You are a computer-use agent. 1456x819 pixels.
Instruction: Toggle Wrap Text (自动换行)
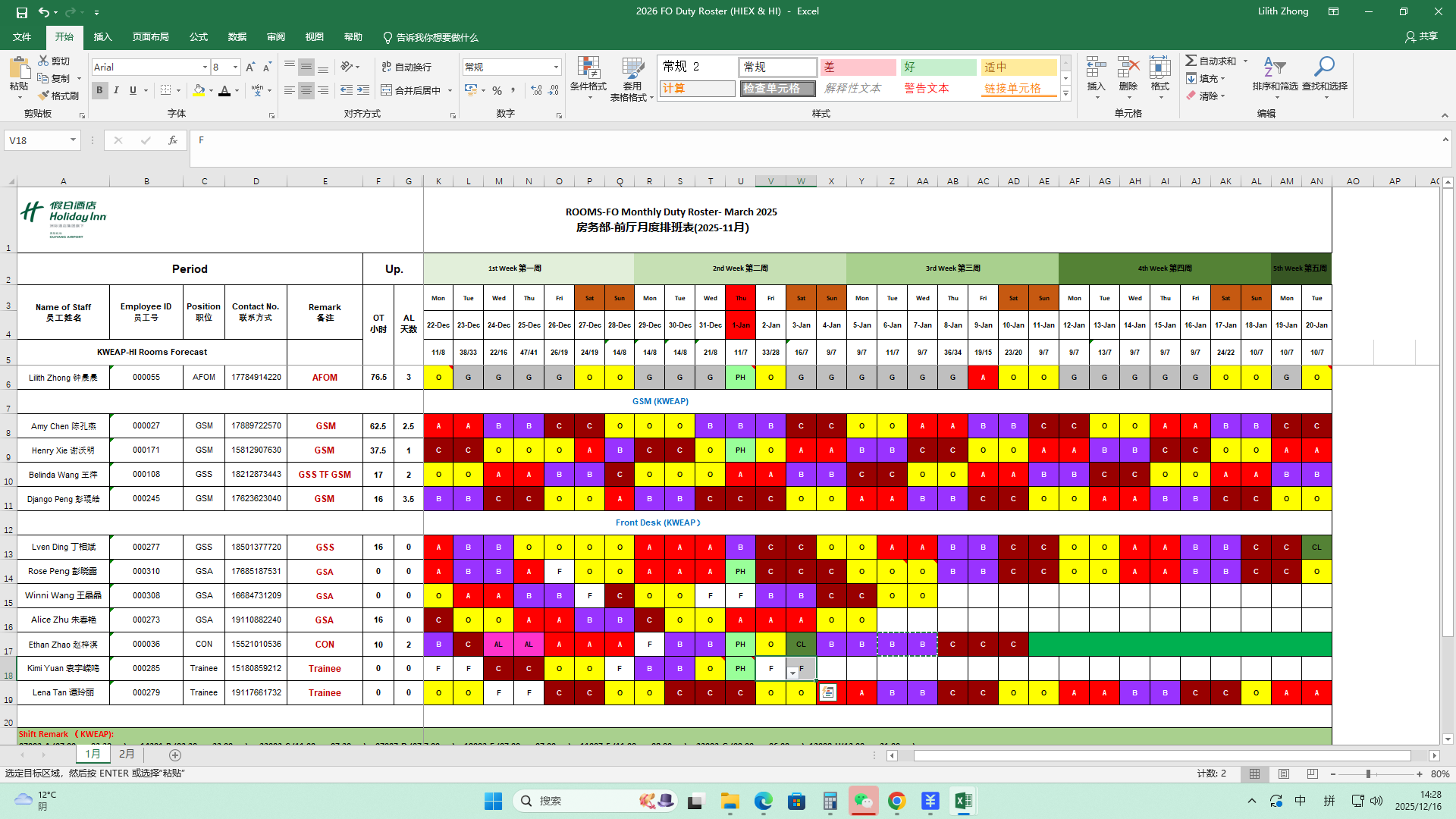tap(406, 67)
